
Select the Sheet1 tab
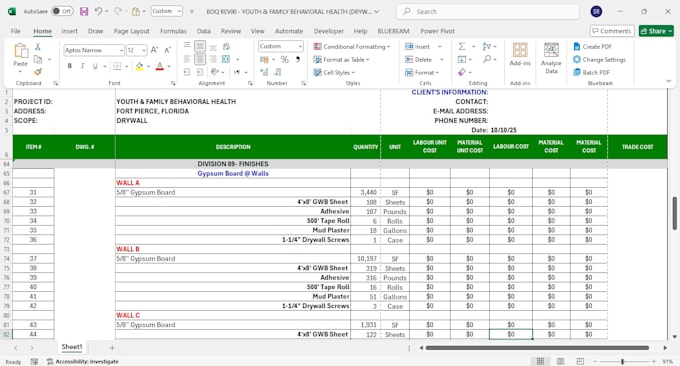[x=72, y=347]
